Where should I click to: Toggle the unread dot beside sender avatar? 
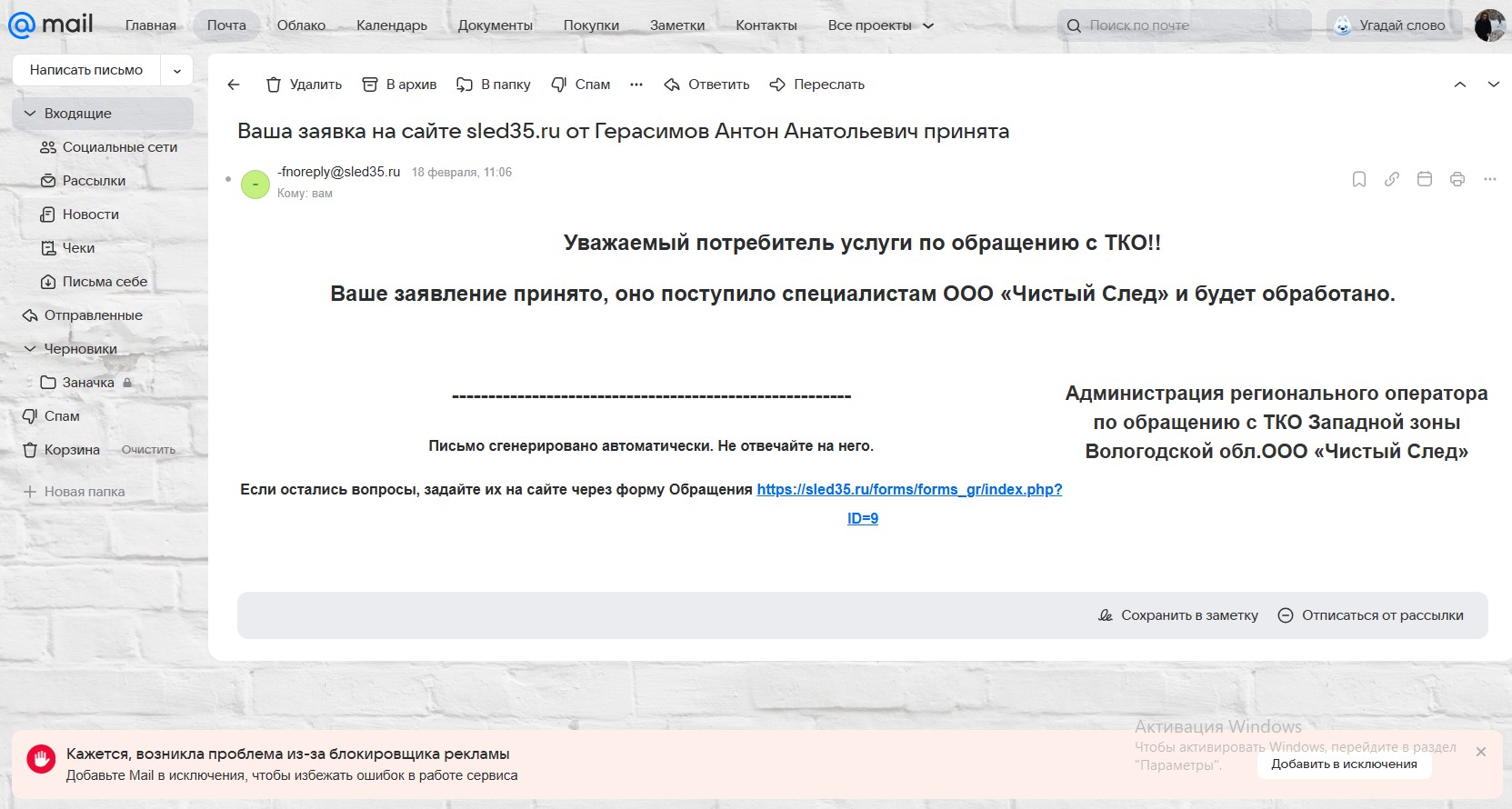click(x=228, y=179)
